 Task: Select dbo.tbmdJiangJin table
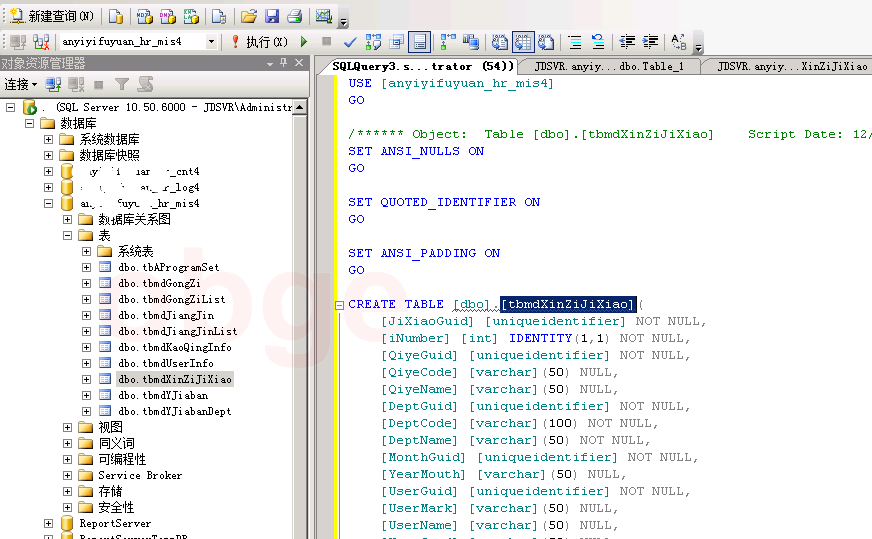click(166, 315)
